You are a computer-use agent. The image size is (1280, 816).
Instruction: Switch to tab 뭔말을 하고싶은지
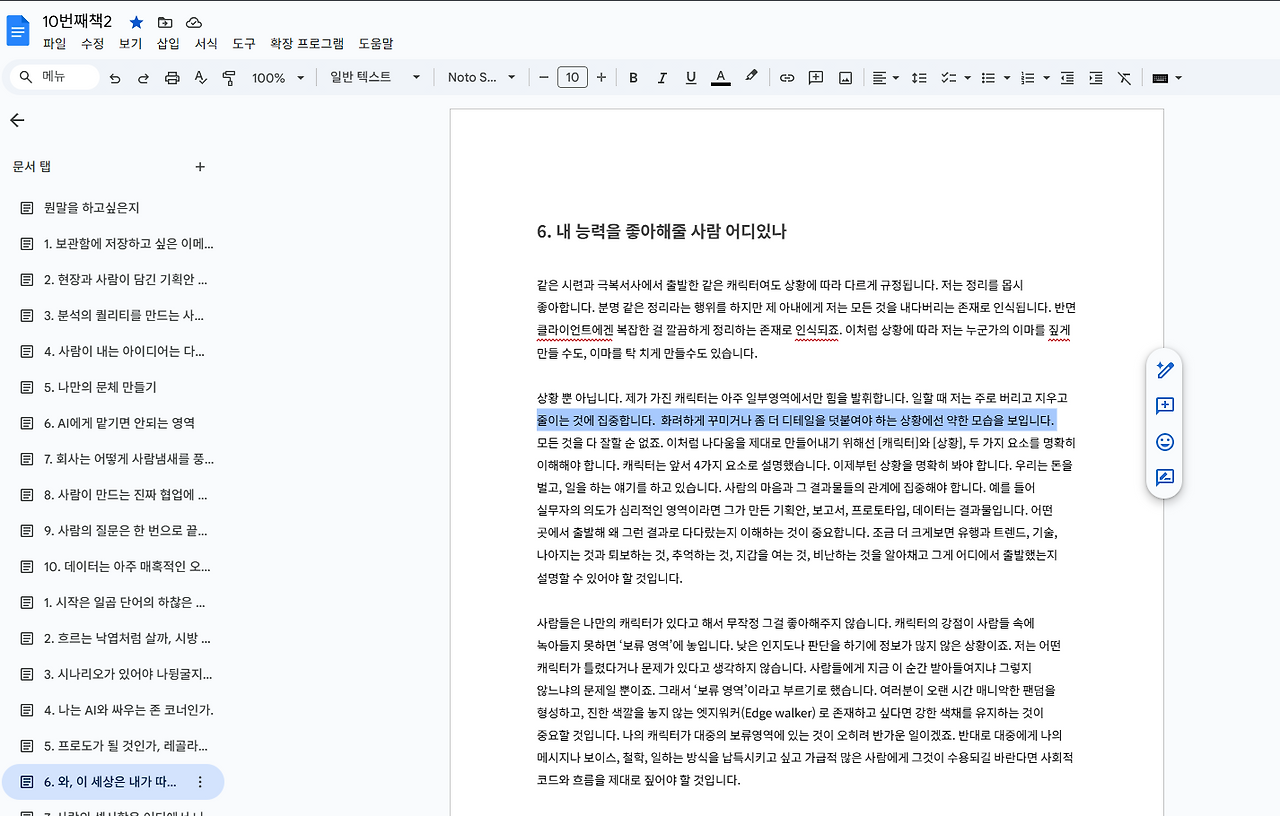tap(113, 208)
